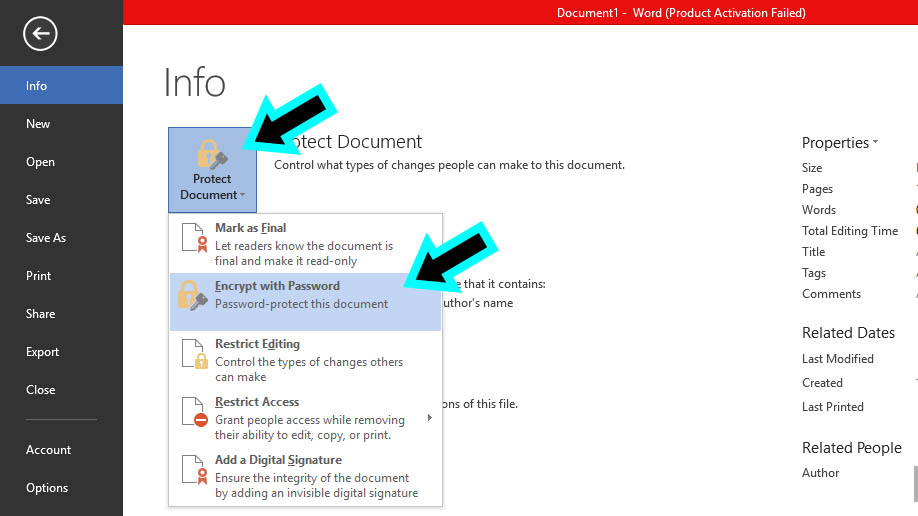Open the Account page
The image size is (918, 516).
[x=48, y=450]
